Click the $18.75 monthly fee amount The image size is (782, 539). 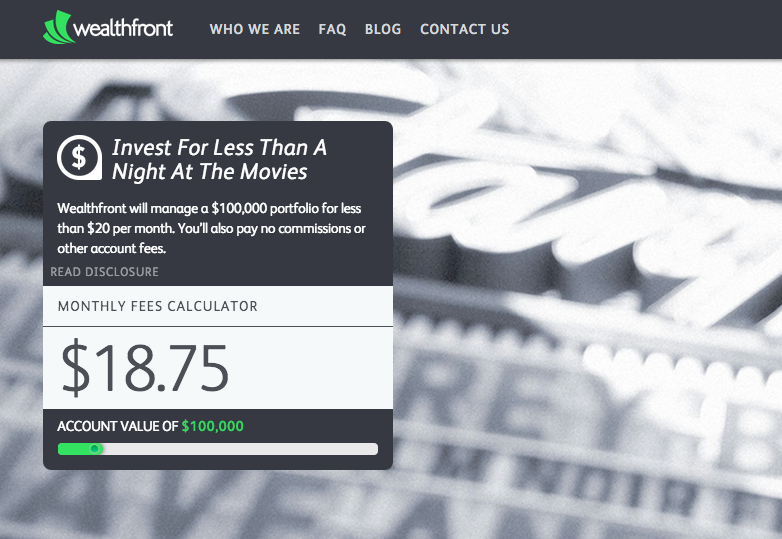tap(145, 368)
